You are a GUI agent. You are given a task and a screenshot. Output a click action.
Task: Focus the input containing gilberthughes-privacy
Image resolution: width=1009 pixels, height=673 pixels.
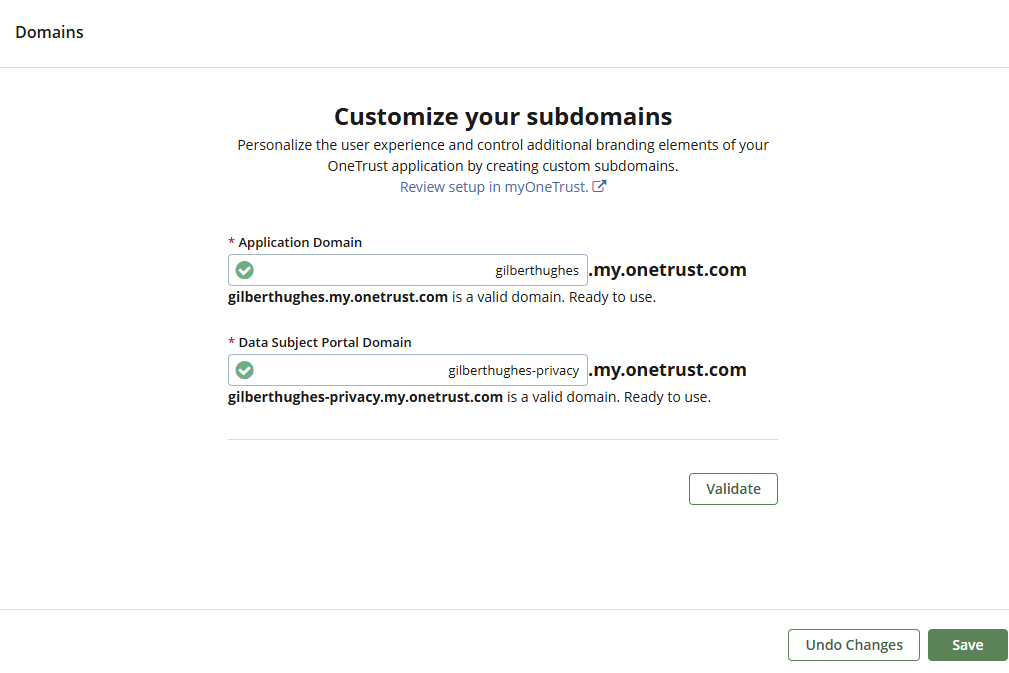(x=420, y=370)
